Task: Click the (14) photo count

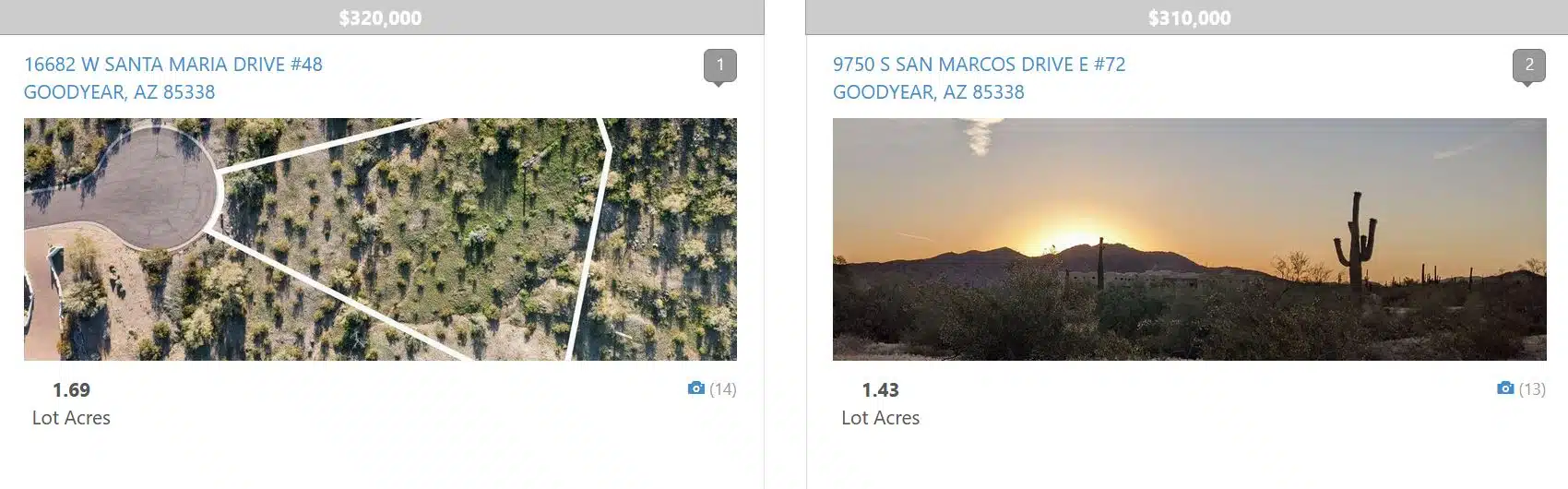Action: point(723,389)
